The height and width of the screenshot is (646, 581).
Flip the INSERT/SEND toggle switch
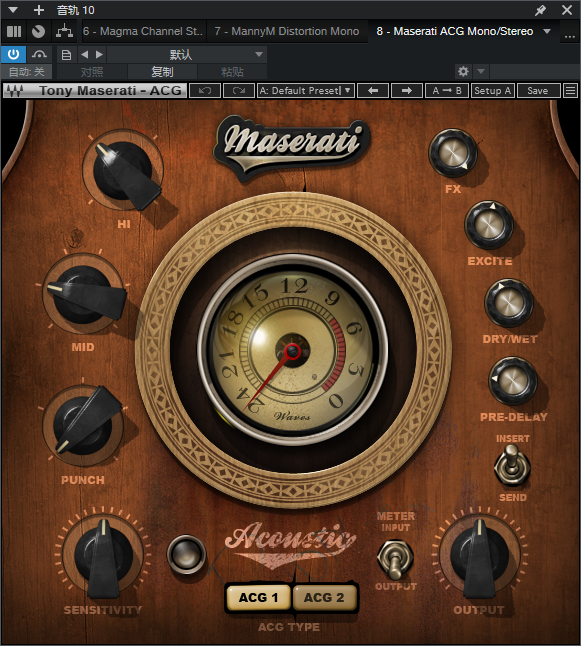512,466
